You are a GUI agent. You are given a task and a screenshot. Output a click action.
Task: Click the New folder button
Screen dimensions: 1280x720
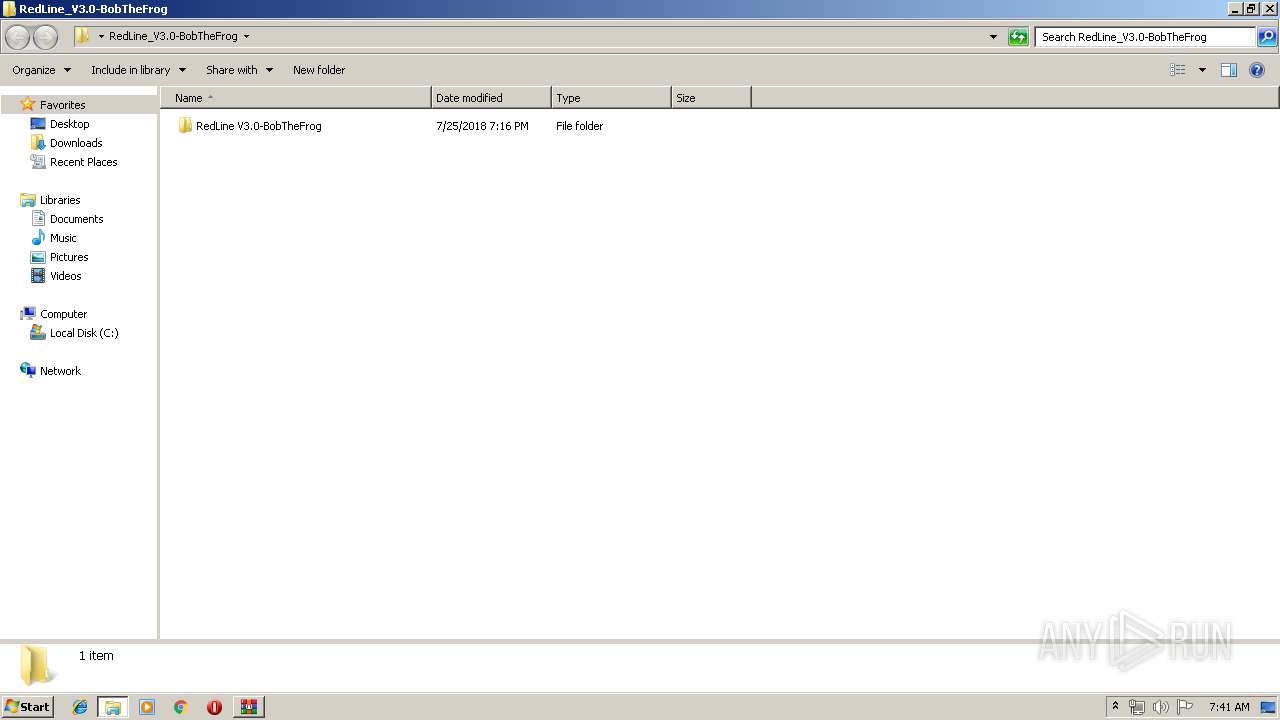tap(319, 70)
